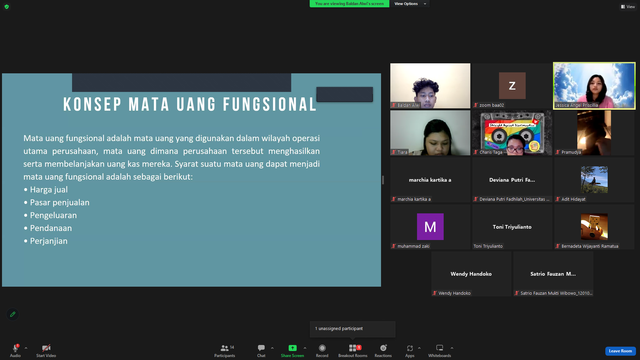Image resolution: width=640 pixels, height=360 pixels.
Task: Select the Charis Taga video tile
Action: coord(512,133)
